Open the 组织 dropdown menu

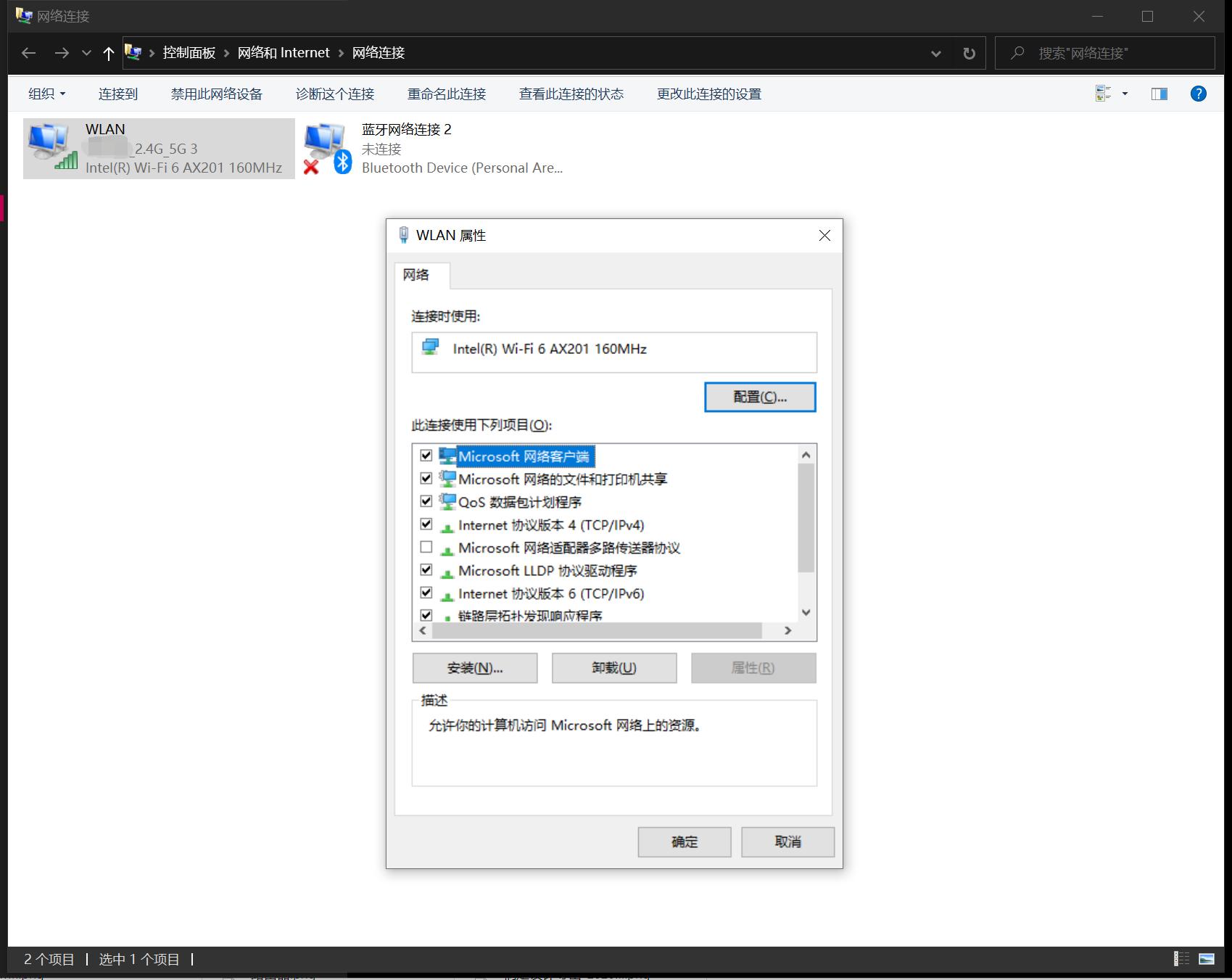tap(46, 93)
